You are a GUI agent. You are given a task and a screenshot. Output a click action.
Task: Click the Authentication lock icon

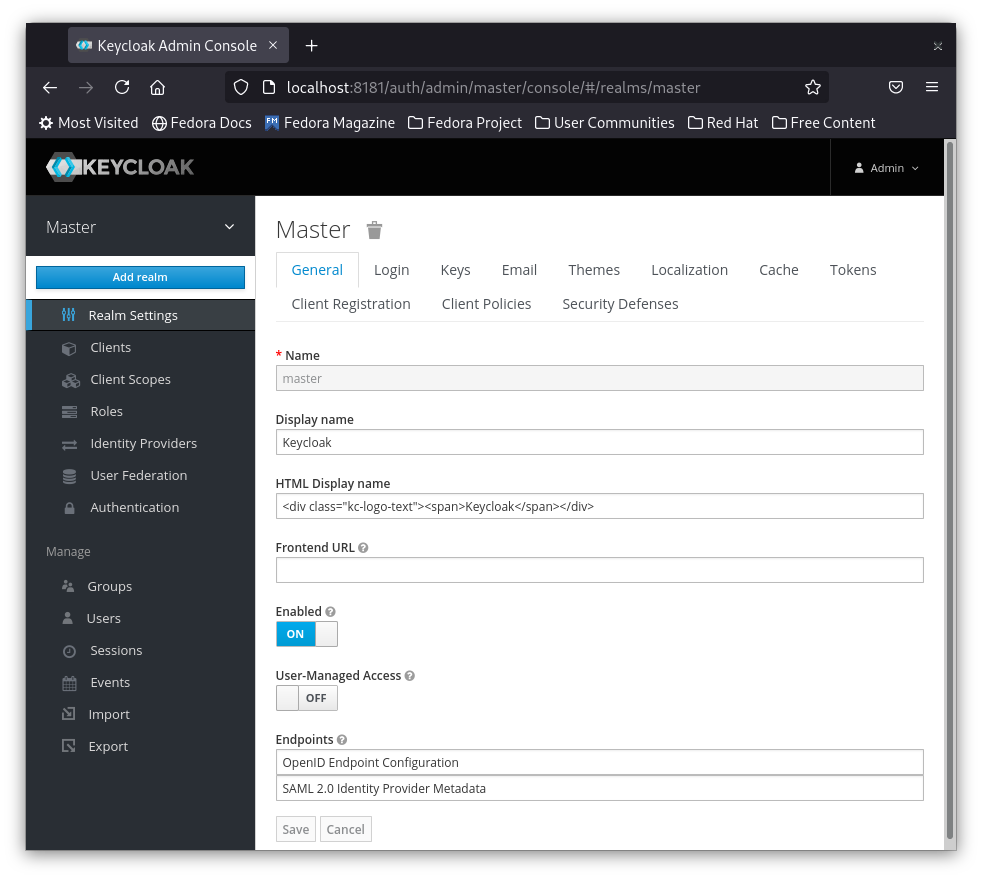point(69,508)
